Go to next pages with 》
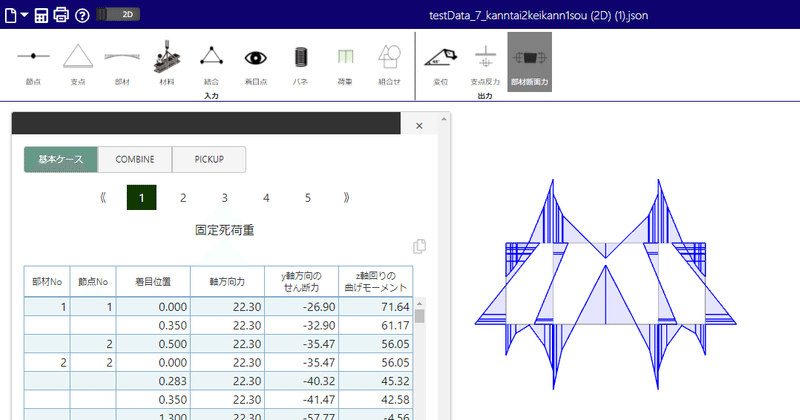This screenshot has height=420, width=800. click(346, 197)
